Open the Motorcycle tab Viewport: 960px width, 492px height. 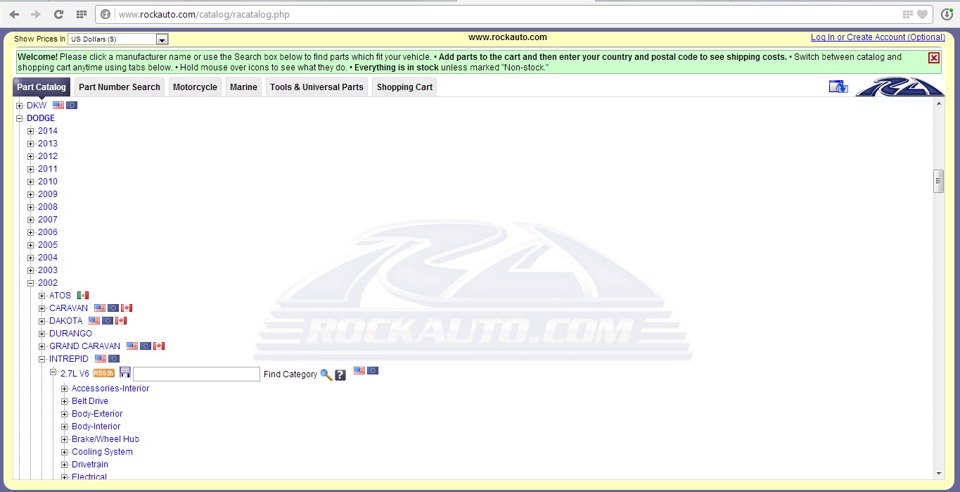pos(195,87)
